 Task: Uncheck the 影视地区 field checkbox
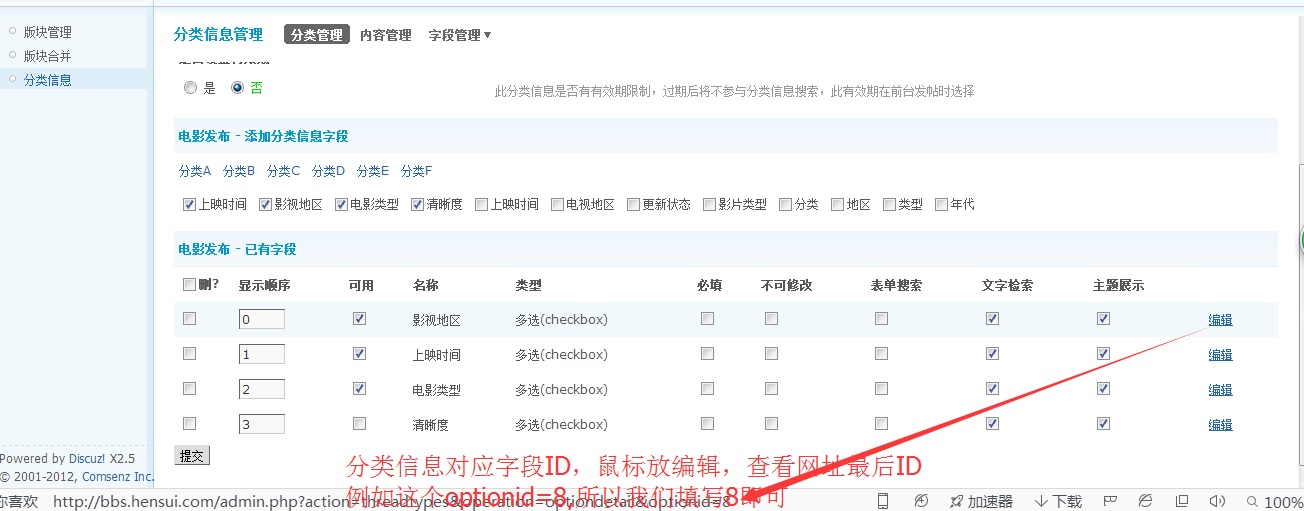coord(265,204)
